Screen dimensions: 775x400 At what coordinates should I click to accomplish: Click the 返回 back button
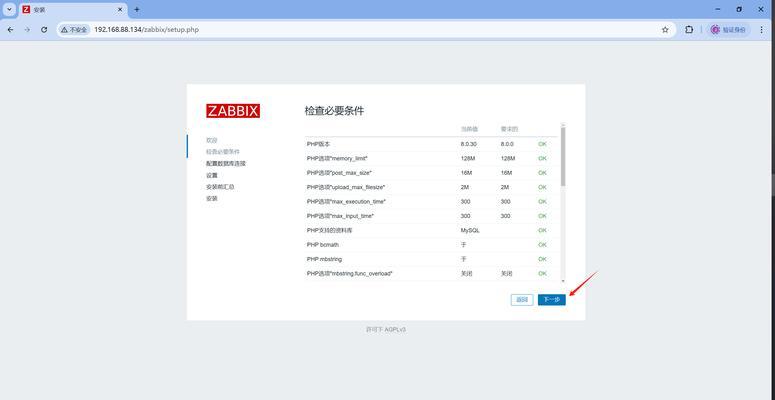click(x=522, y=300)
